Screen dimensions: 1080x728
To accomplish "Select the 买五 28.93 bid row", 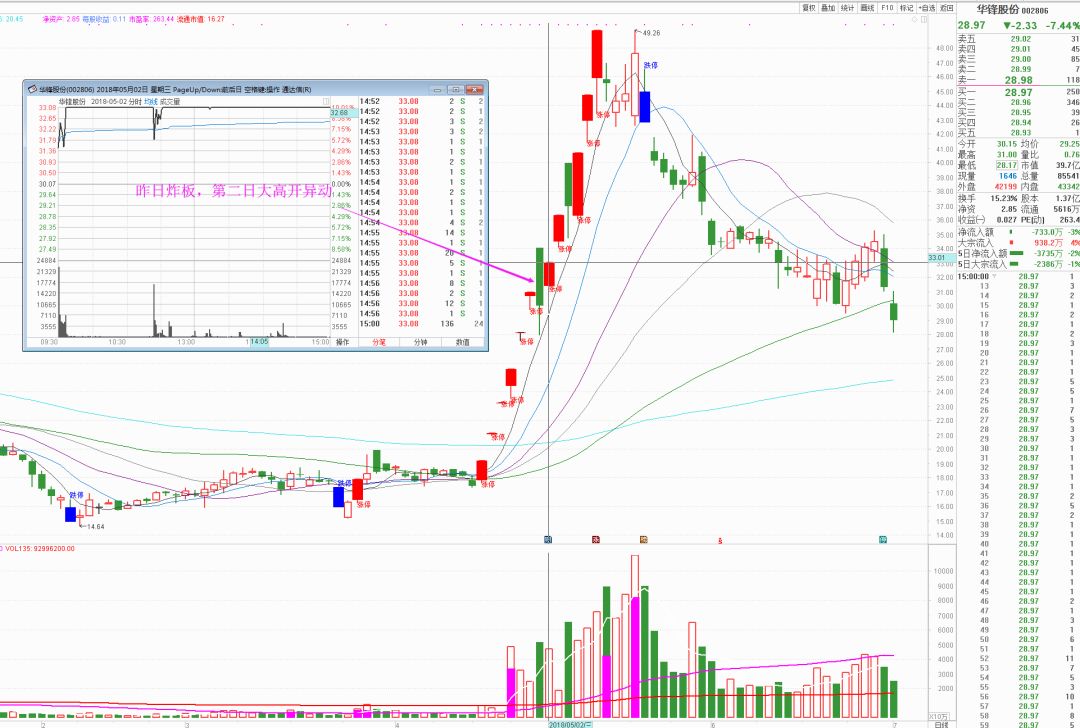I will (1019, 132).
